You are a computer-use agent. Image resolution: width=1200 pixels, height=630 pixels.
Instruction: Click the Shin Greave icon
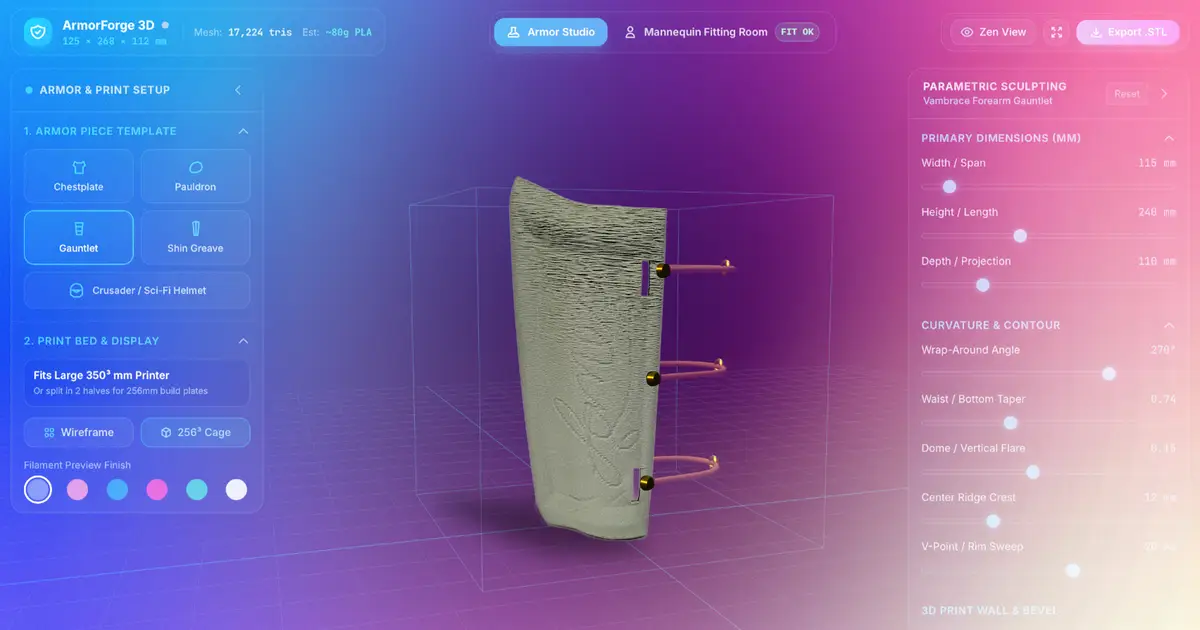pyautogui.click(x=196, y=229)
